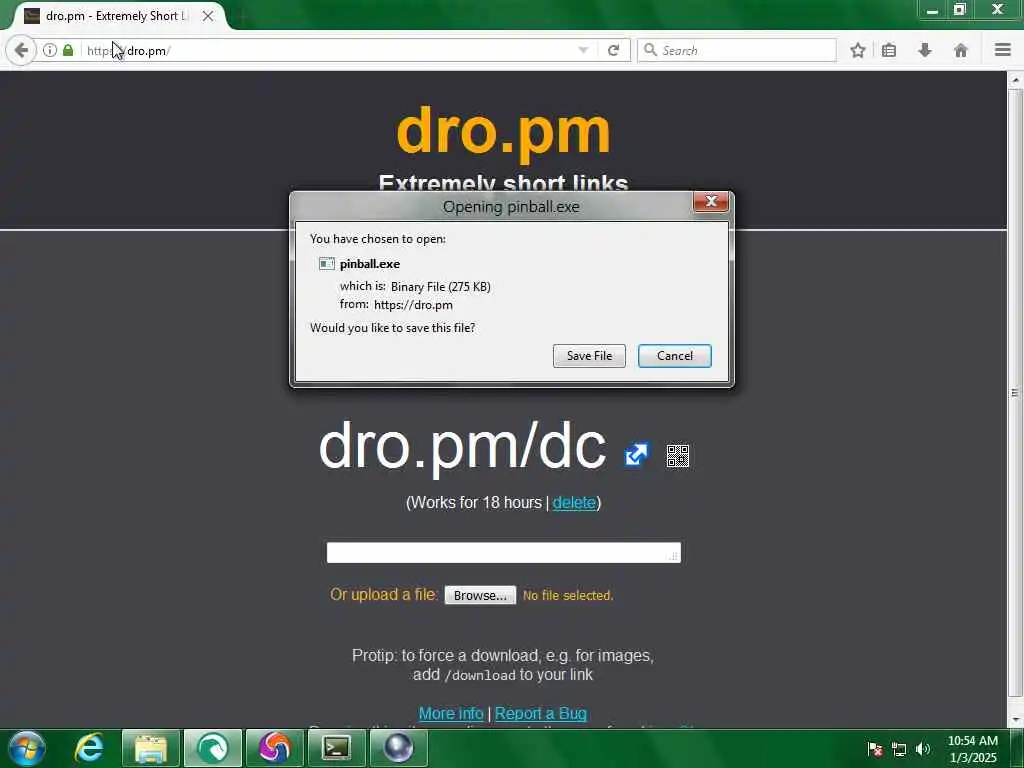
Task: Open the green swirl app on taskbar
Action: (213, 748)
